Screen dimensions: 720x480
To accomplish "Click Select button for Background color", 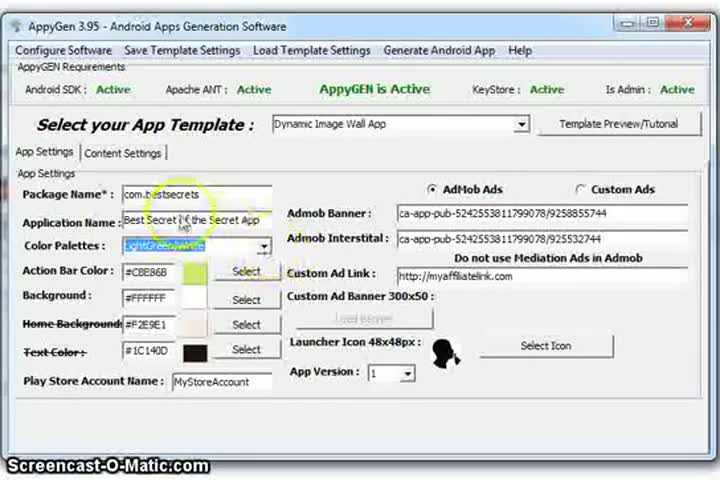I will click(x=247, y=299).
